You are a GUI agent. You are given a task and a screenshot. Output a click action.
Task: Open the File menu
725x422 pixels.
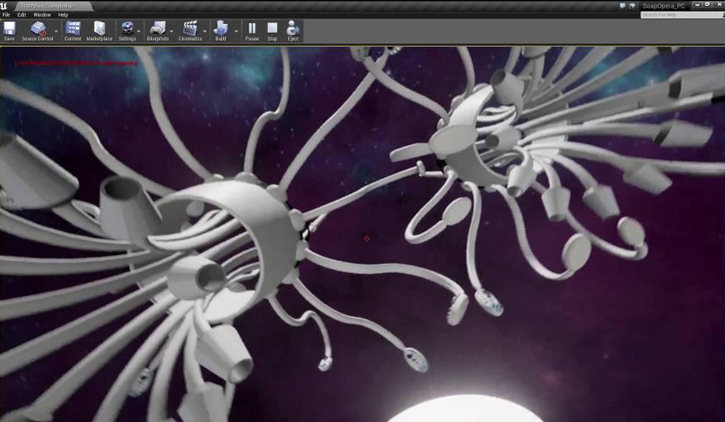click(6, 15)
